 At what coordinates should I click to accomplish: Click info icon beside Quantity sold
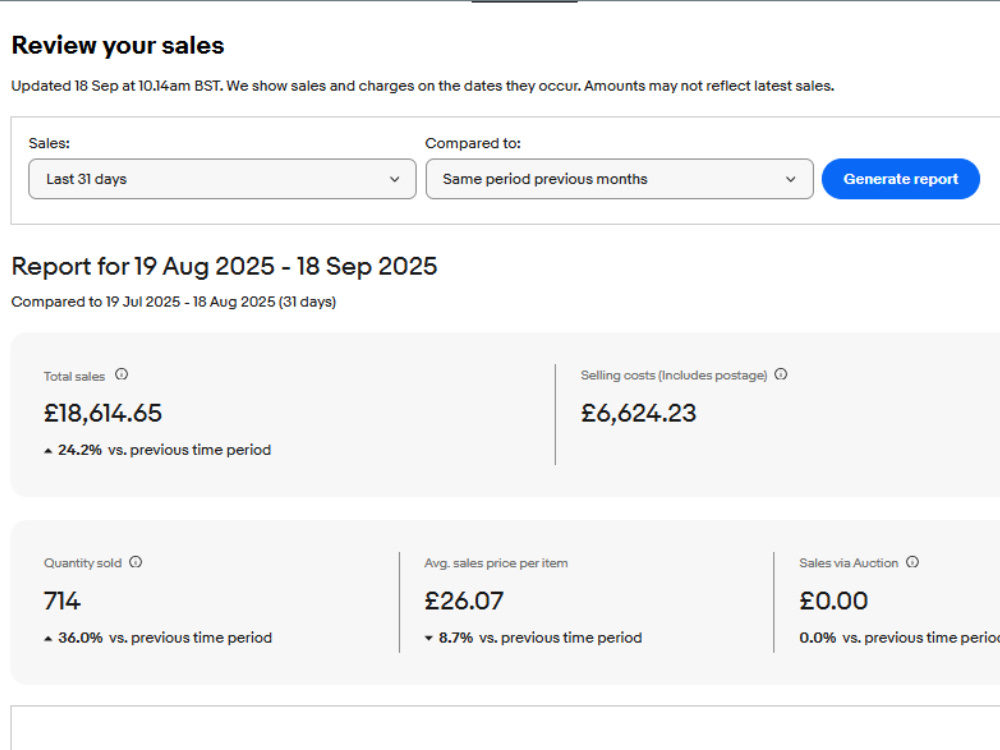[x=135, y=562]
